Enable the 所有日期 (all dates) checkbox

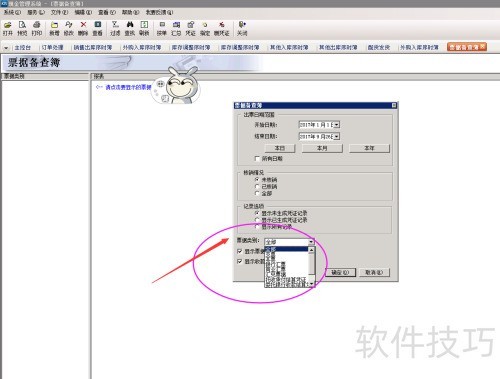coord(257,159)
